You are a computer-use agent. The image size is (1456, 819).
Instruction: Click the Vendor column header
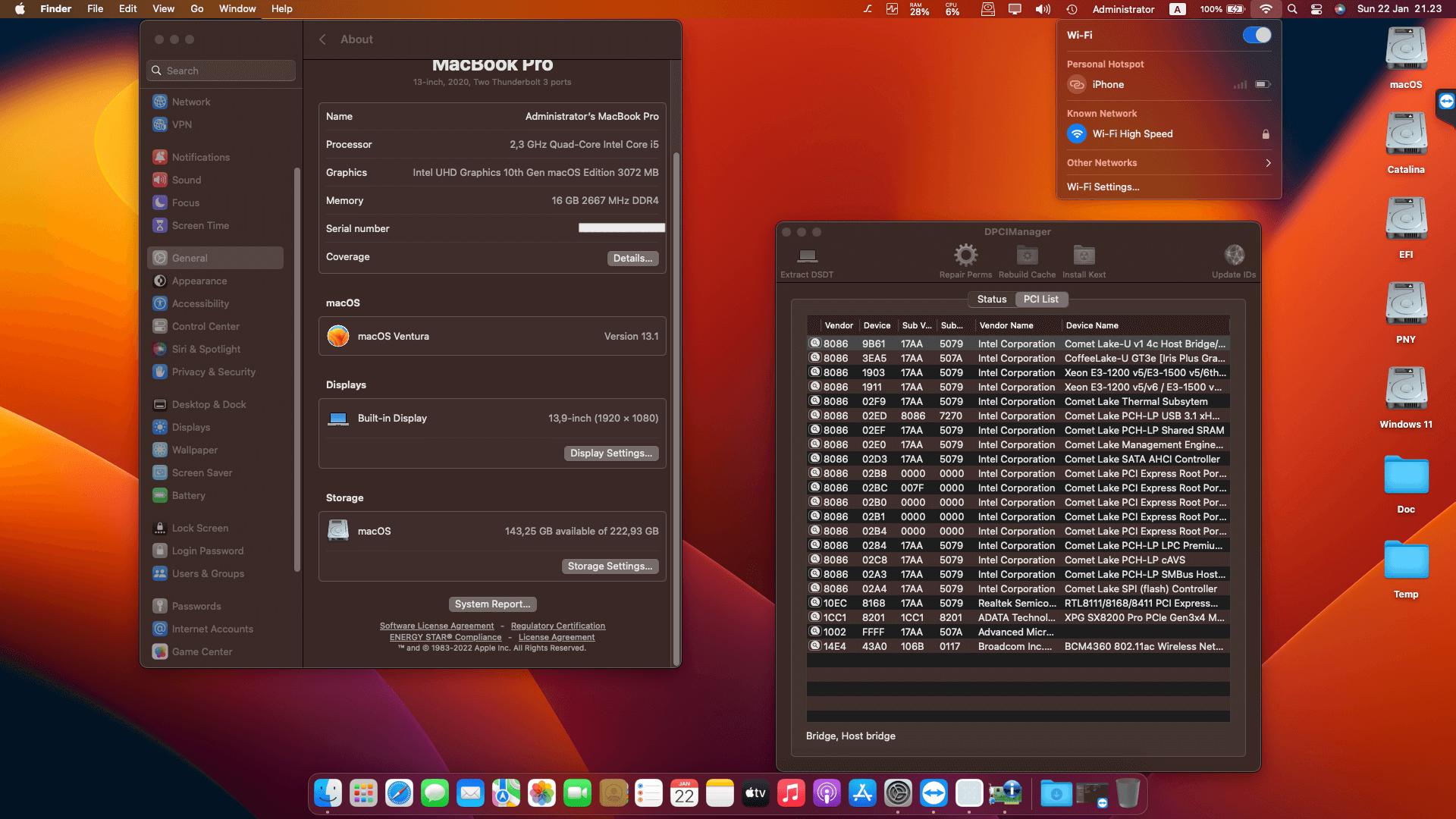[839, 325]
